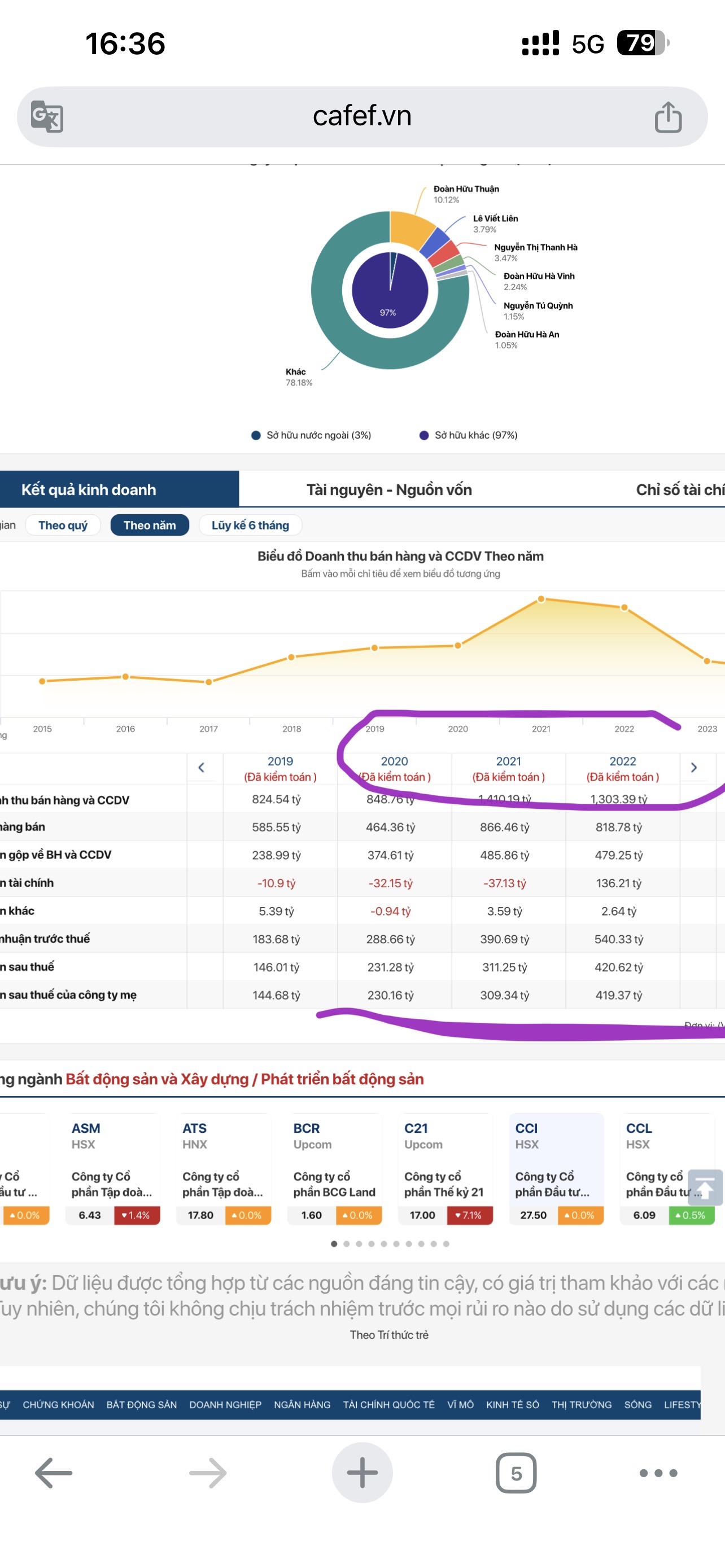Open the Bất động sản và Xây dựng link
The height and width of the screenshot is (1568, 725).
coord(157,1079)
